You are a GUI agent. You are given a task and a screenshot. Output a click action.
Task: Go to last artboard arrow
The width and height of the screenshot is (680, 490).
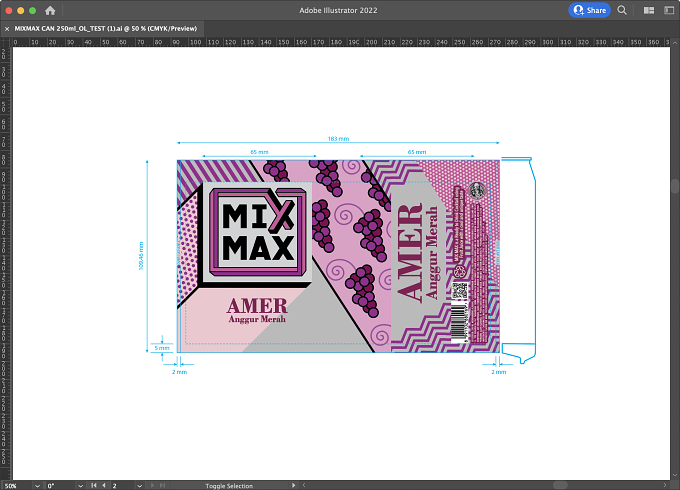coord(162,486)
